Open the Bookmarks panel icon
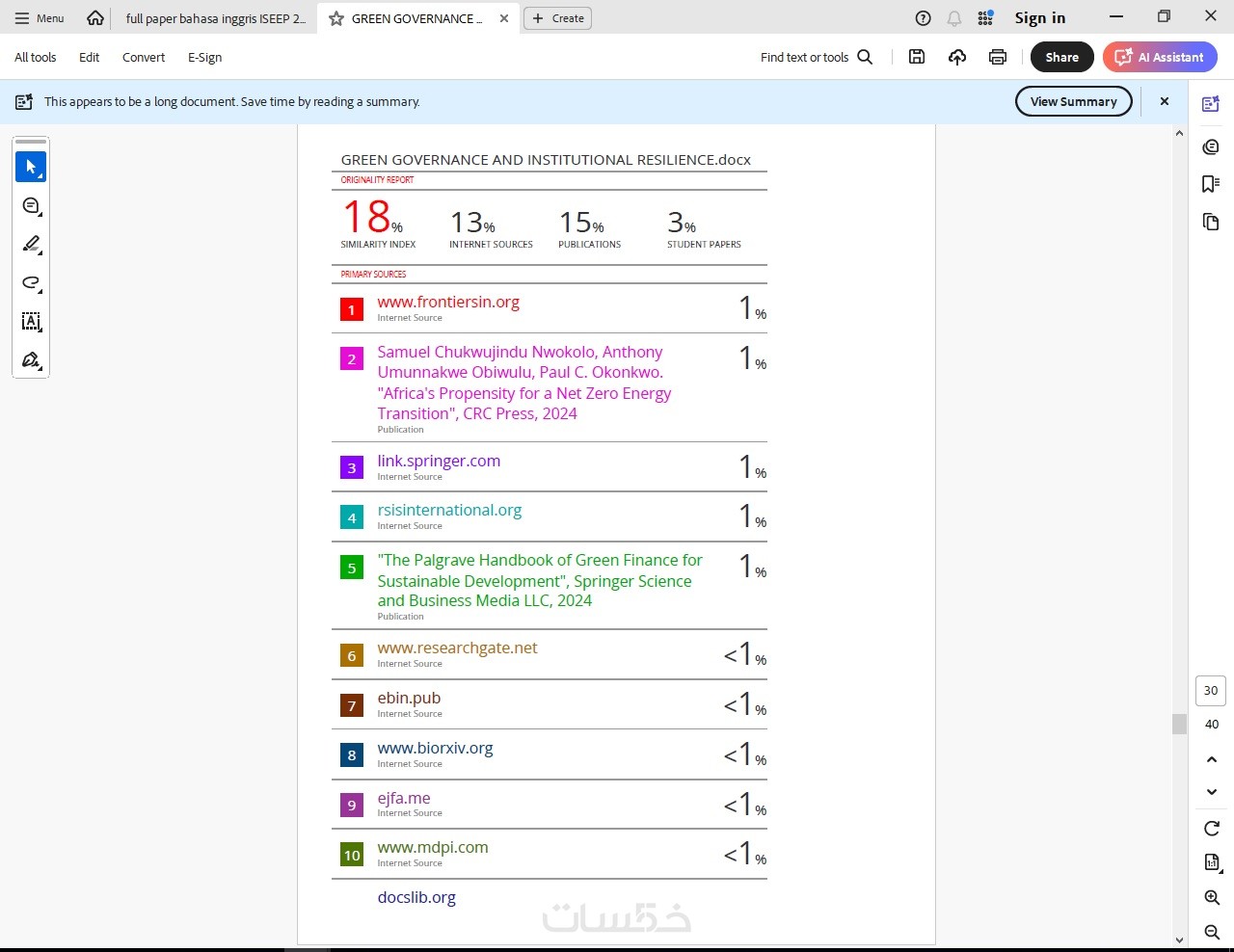Screen dimensions: 1234x952 [x=1211, y=184]
